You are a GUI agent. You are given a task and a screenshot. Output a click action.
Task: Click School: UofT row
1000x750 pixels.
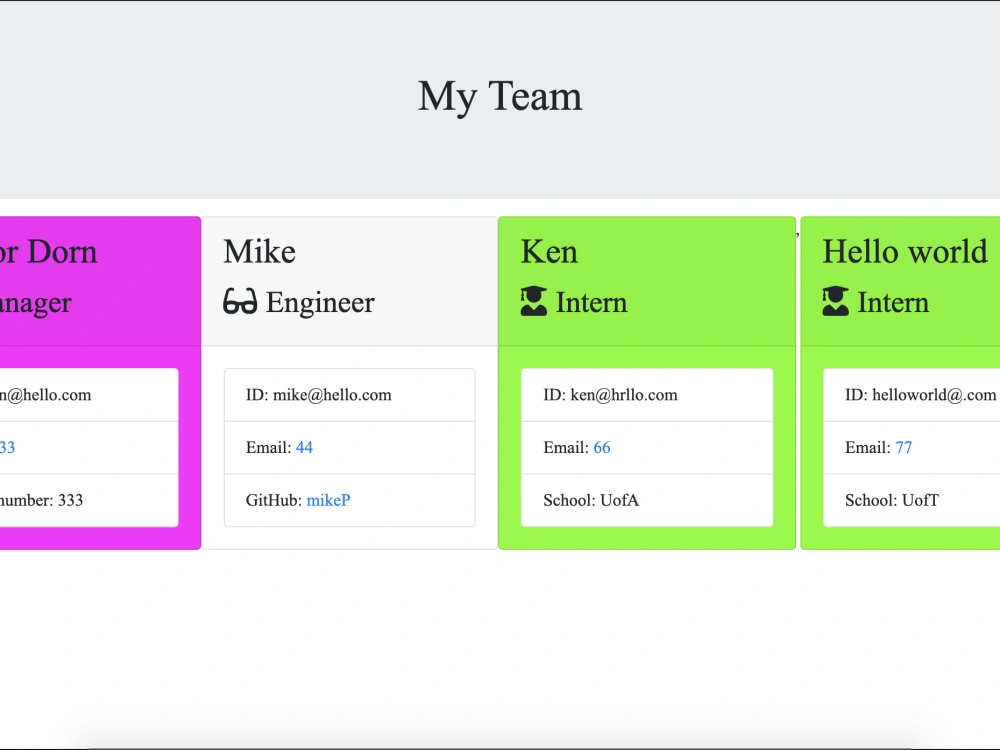coord(912,500)
